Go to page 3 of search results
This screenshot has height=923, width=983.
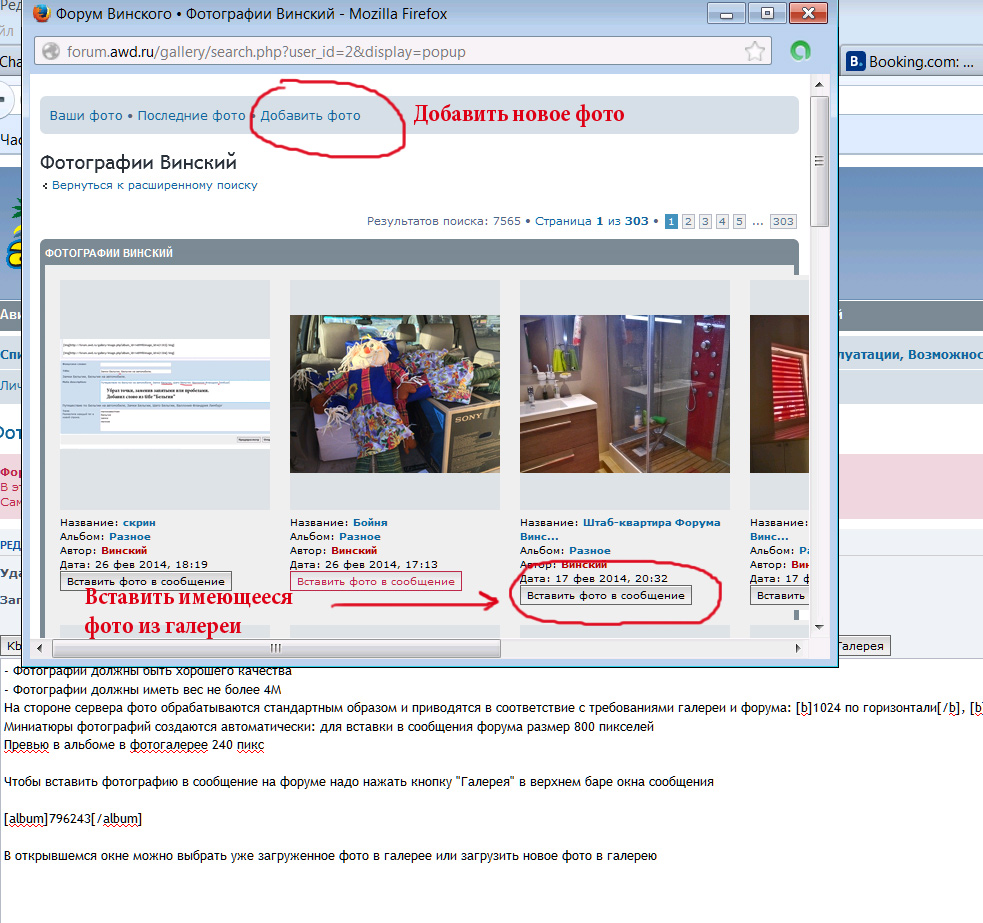pos(705,222)
